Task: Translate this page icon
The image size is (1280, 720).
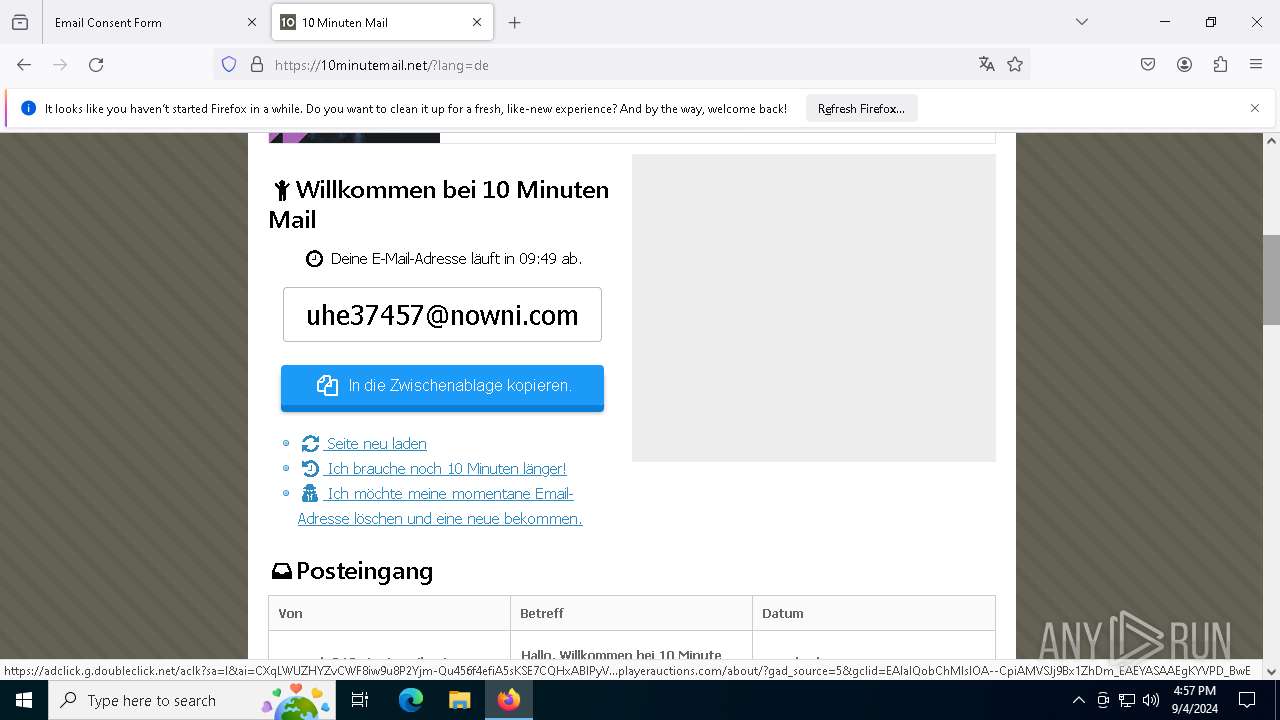Action: [x=987, y=65]
